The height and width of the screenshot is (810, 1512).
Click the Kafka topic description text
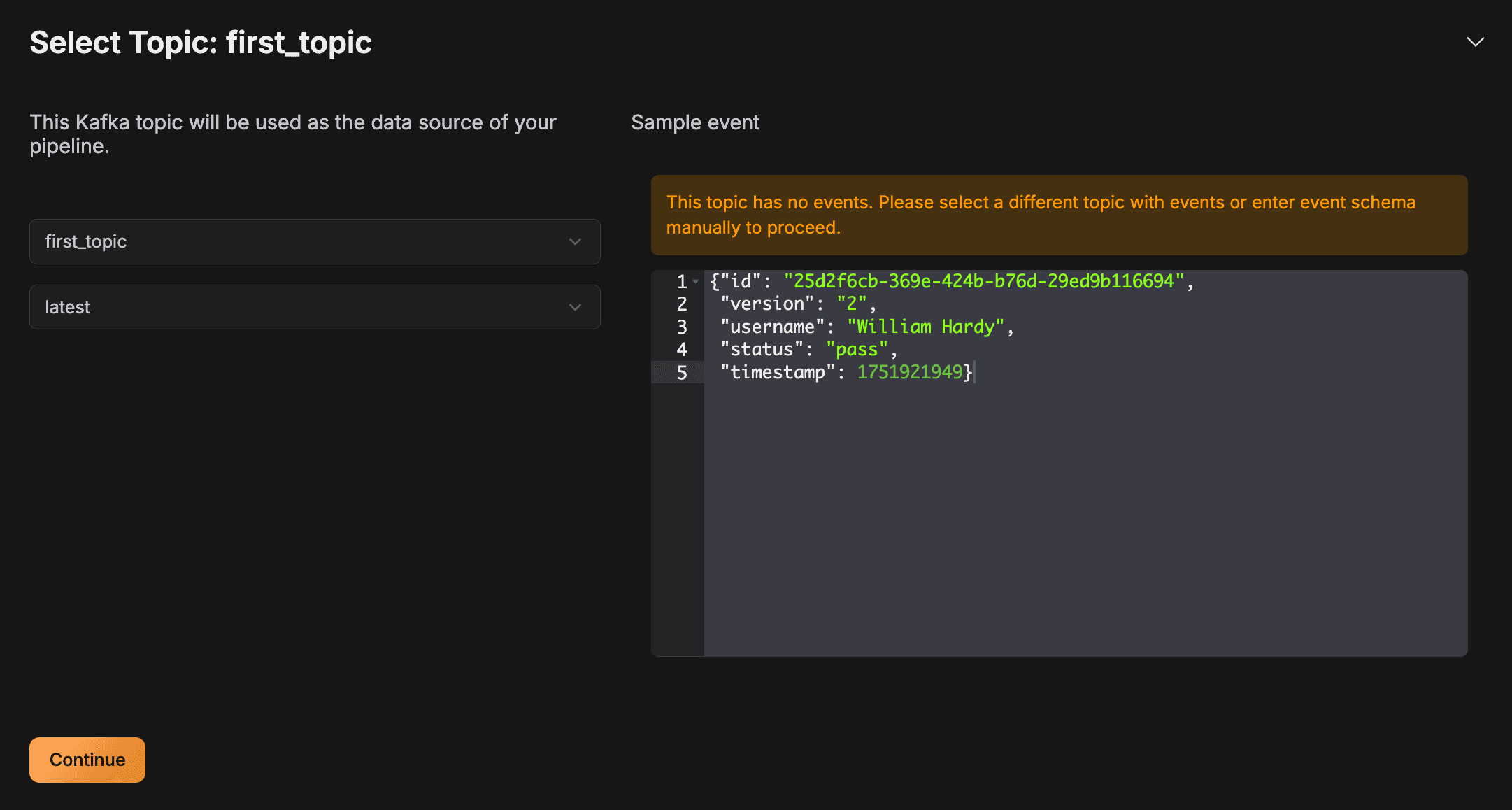[x=293, y=134]
